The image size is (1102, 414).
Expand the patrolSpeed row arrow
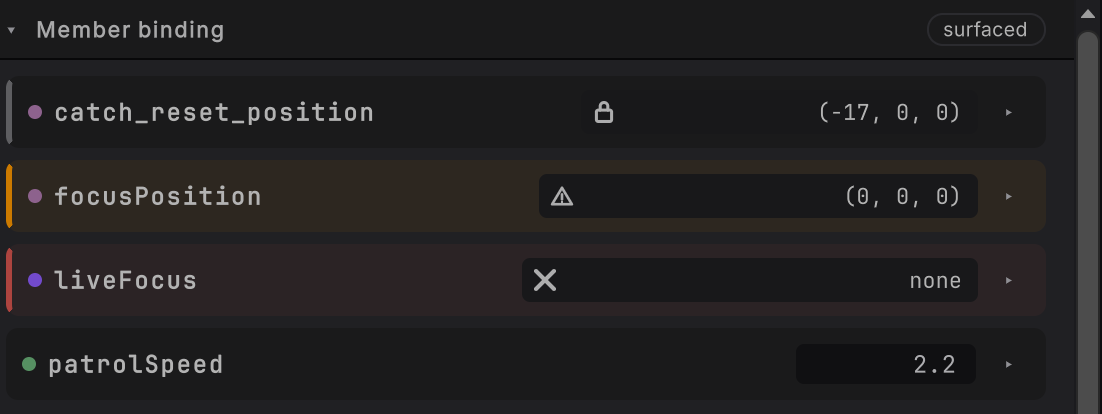1009,364
